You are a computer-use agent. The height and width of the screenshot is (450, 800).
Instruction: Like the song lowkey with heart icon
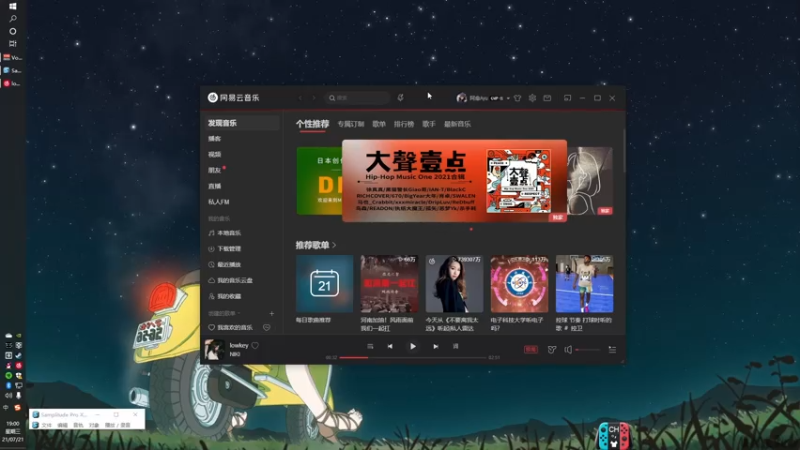[x=255, y=345]
